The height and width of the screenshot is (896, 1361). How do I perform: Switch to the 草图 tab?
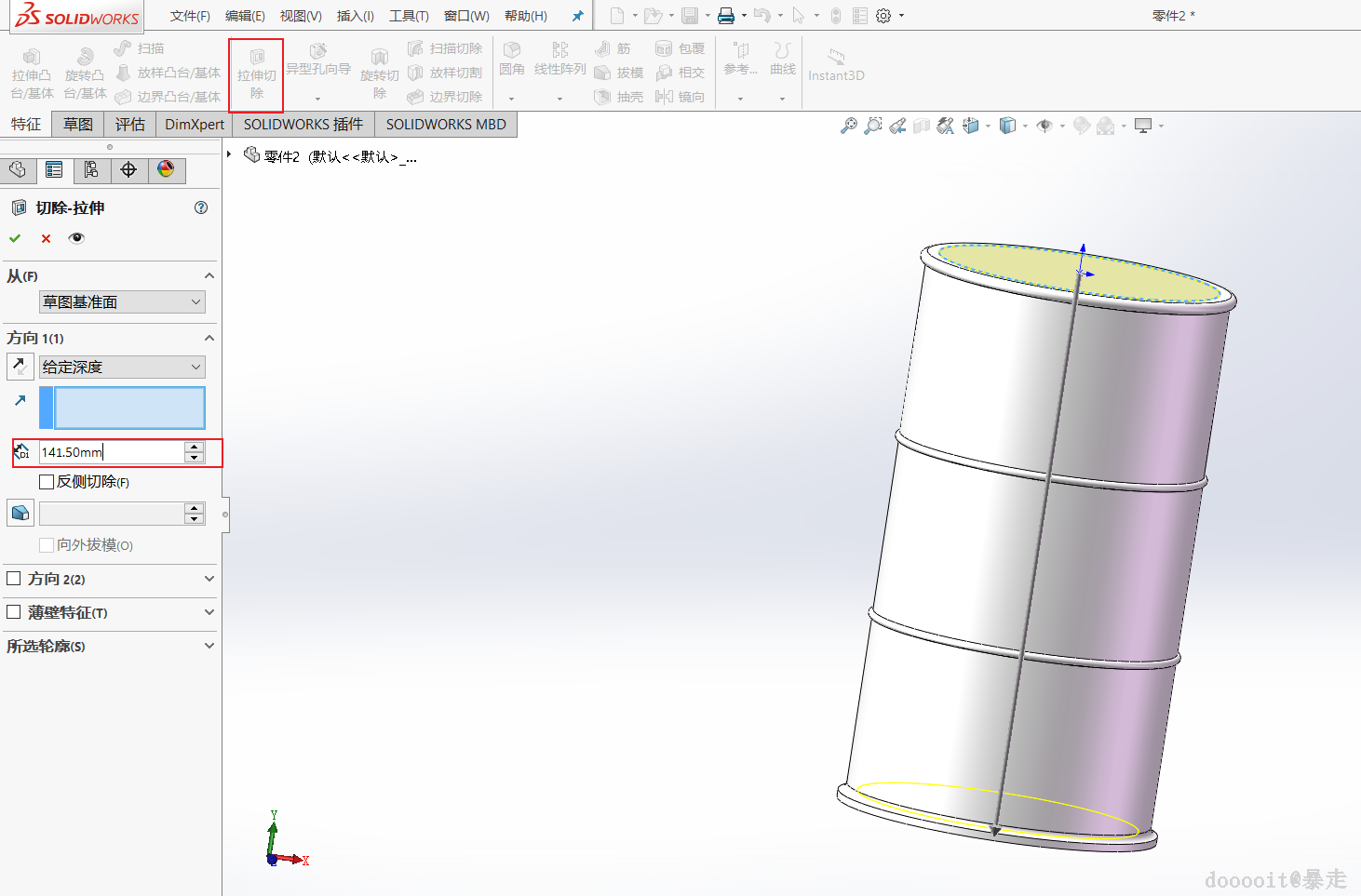click(x=78, y=125)
